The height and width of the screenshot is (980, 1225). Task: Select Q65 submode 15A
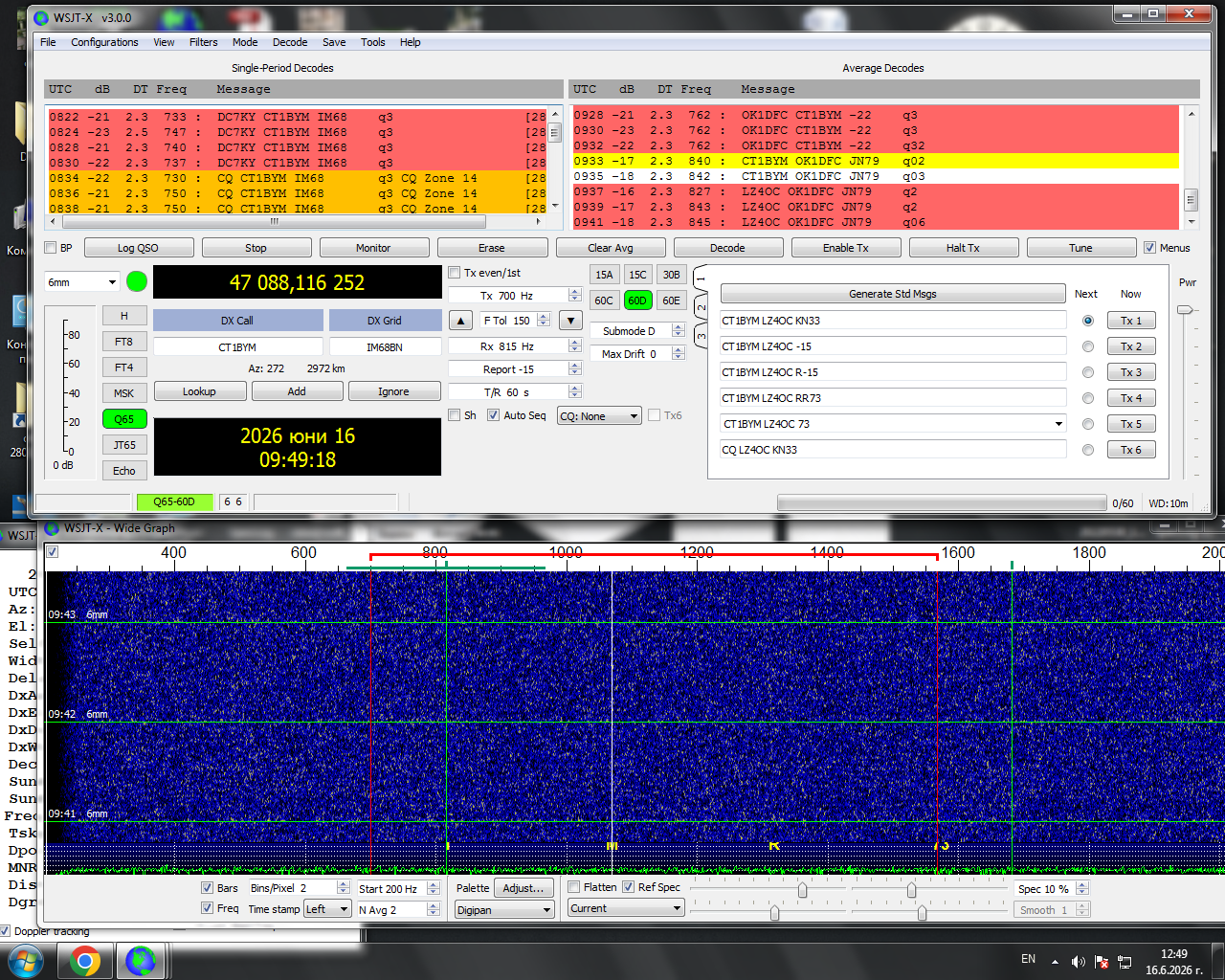[604, 275]
